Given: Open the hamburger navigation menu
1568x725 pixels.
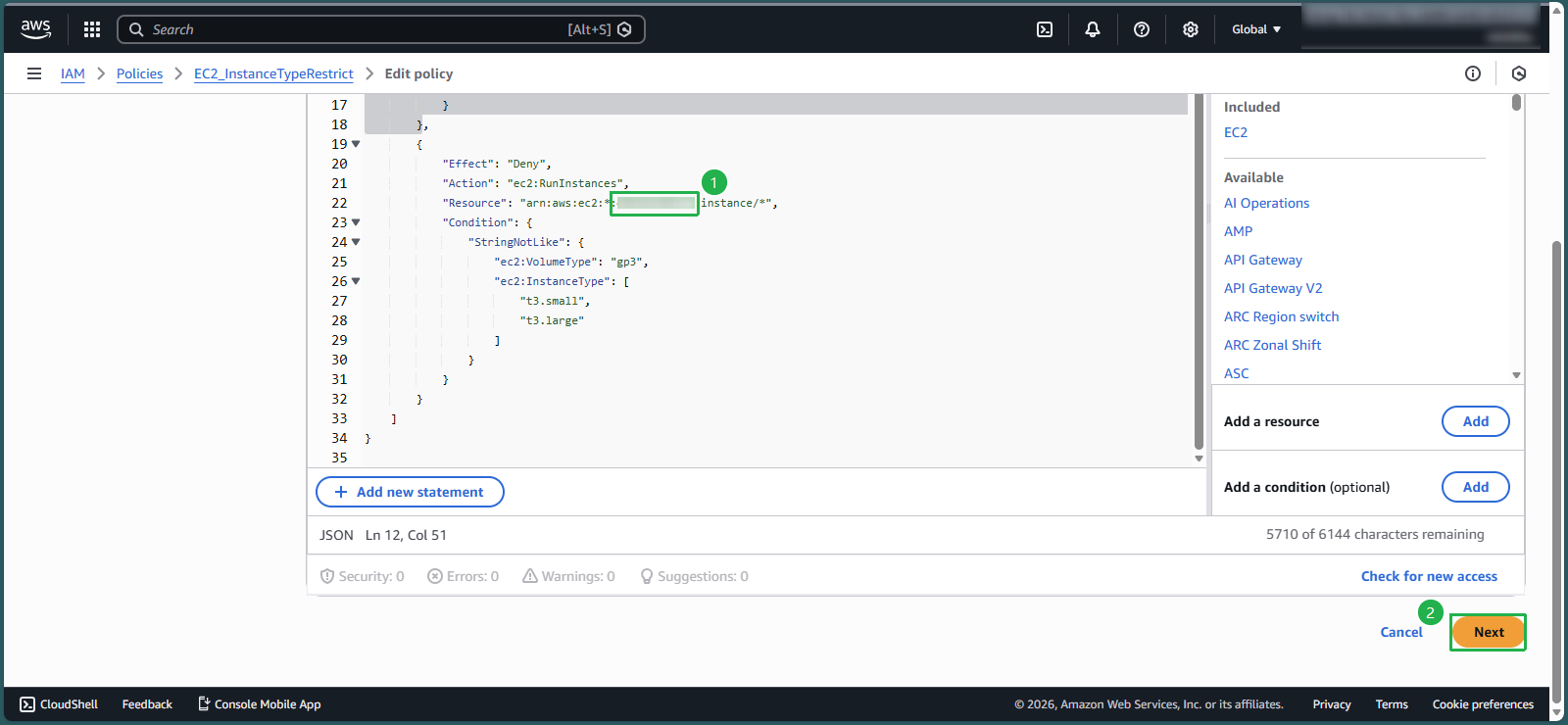Looking at the screenshot, I should point(34,73).
